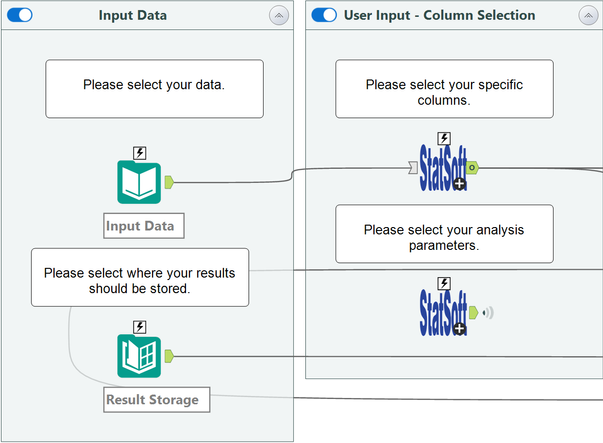Click the output anchor of Input Data tool
The height and width of the screenshot is (443, 603).
point(169,182)
